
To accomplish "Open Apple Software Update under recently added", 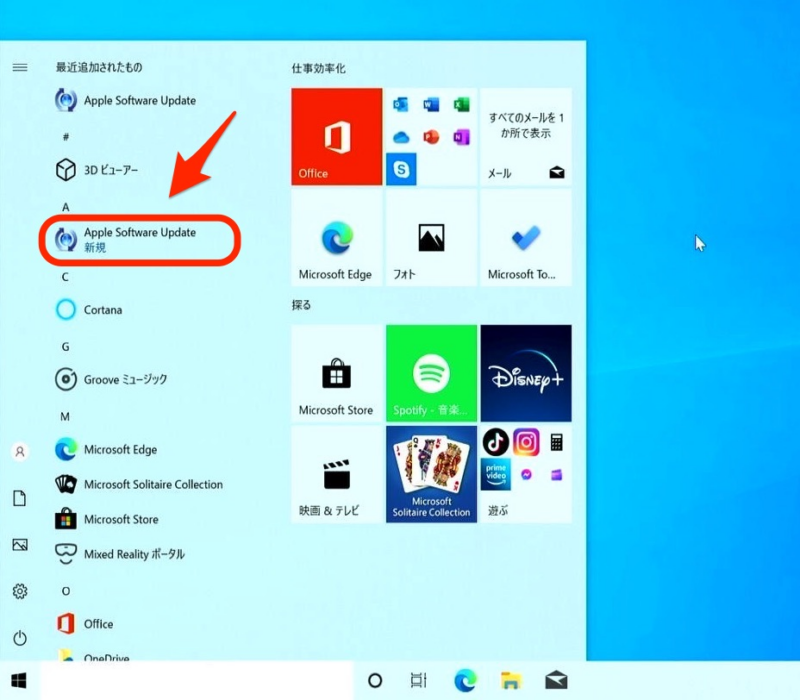I will pos(126,100).
